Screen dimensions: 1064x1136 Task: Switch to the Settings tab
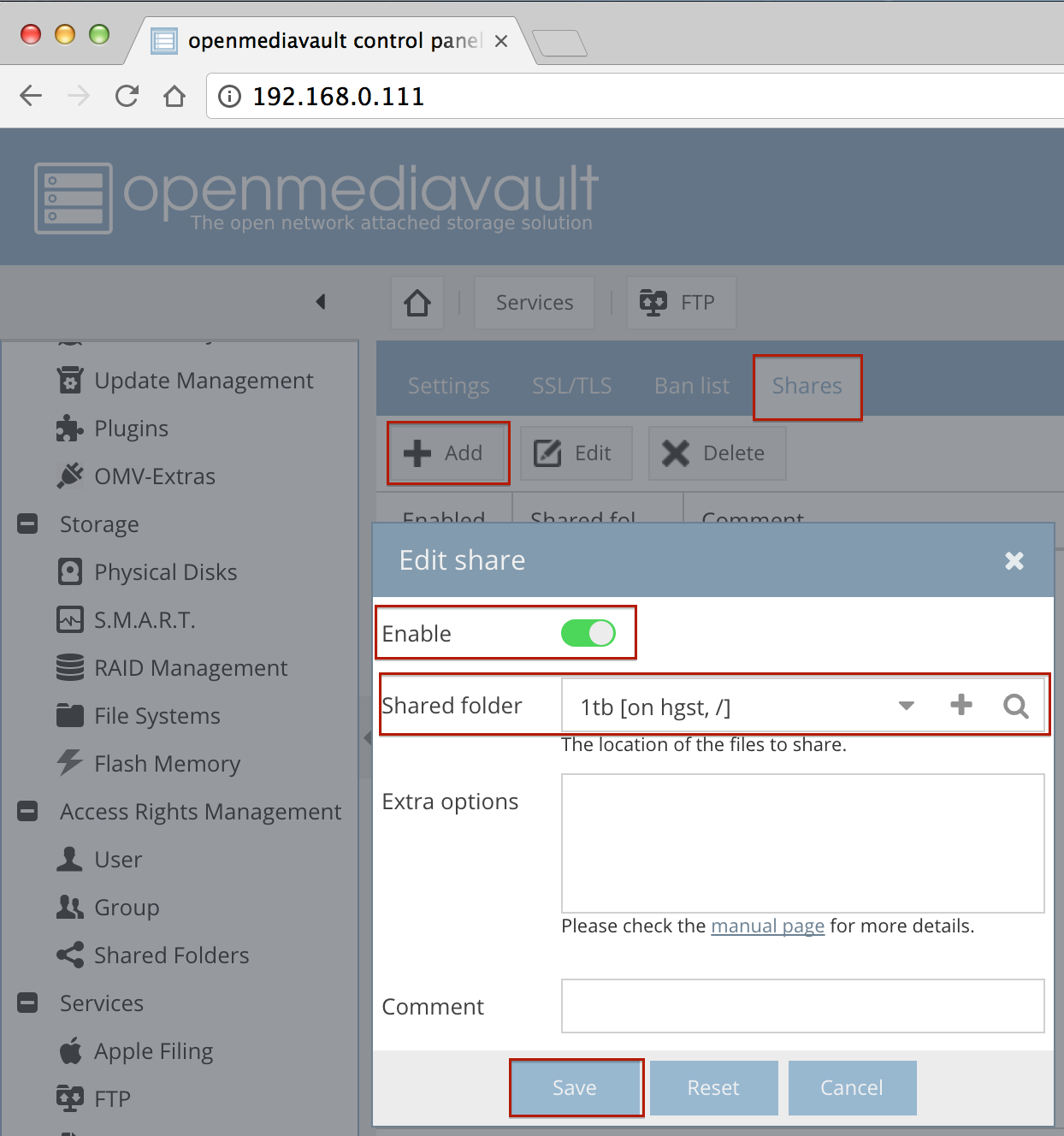coord(449,386)
